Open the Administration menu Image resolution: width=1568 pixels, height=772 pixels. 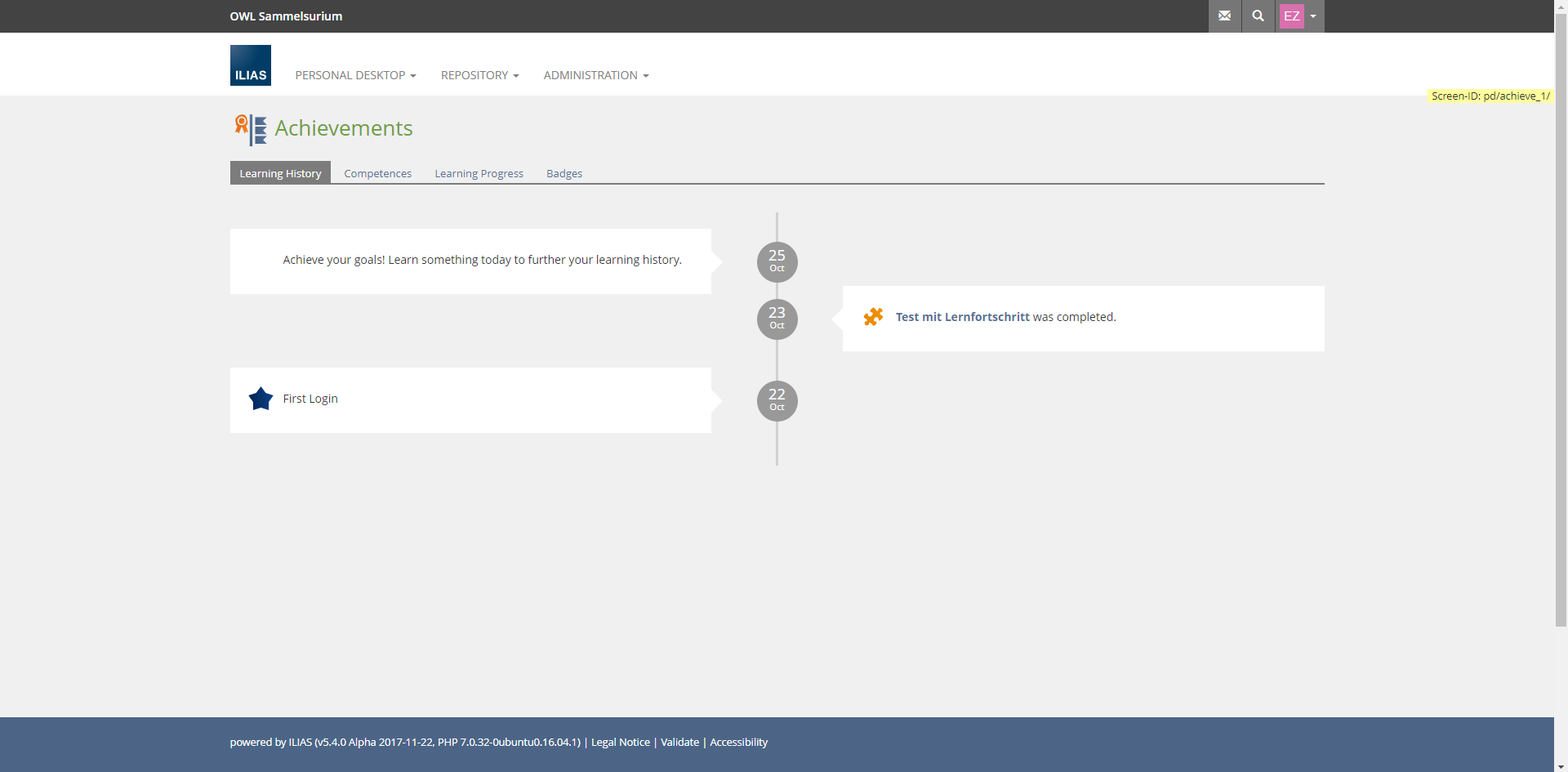click(x=595, y=75)
